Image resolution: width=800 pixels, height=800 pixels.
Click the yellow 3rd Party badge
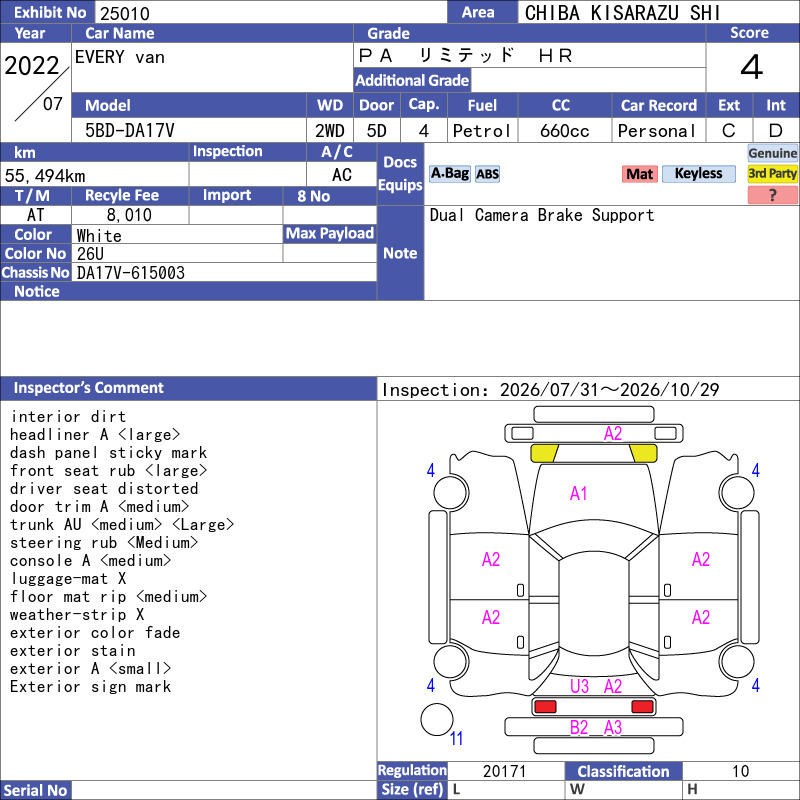(x=772, y=173)
